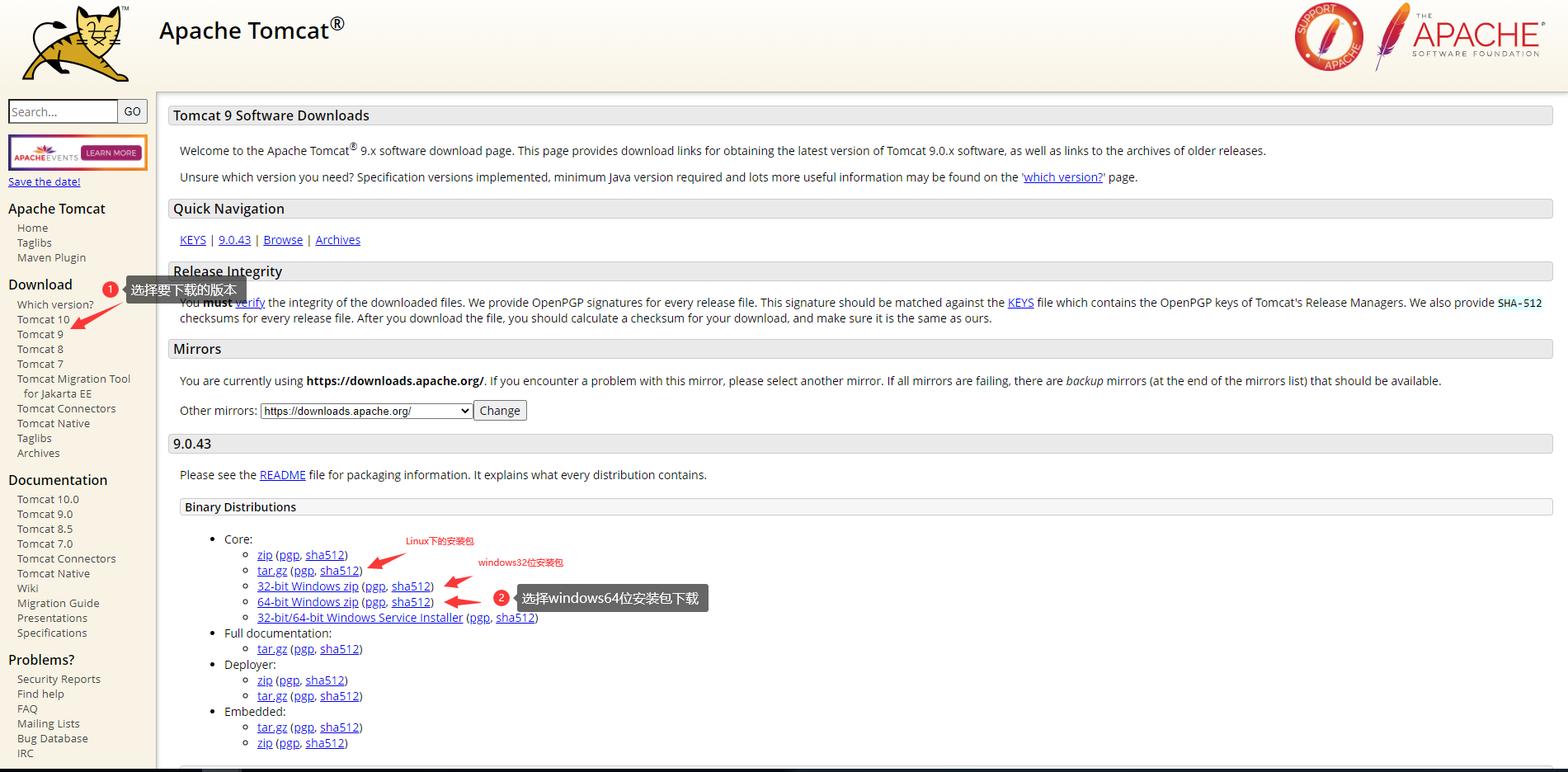Screen dimensions: 1568x772
Task: Open sha512 for Embedded zip
Action: 325,743
